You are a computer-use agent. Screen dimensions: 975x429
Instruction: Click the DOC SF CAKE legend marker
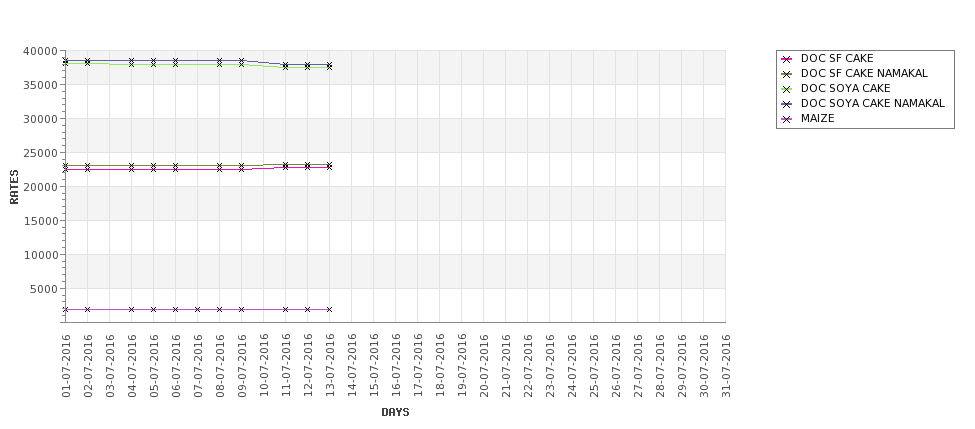tap(787, 59)
